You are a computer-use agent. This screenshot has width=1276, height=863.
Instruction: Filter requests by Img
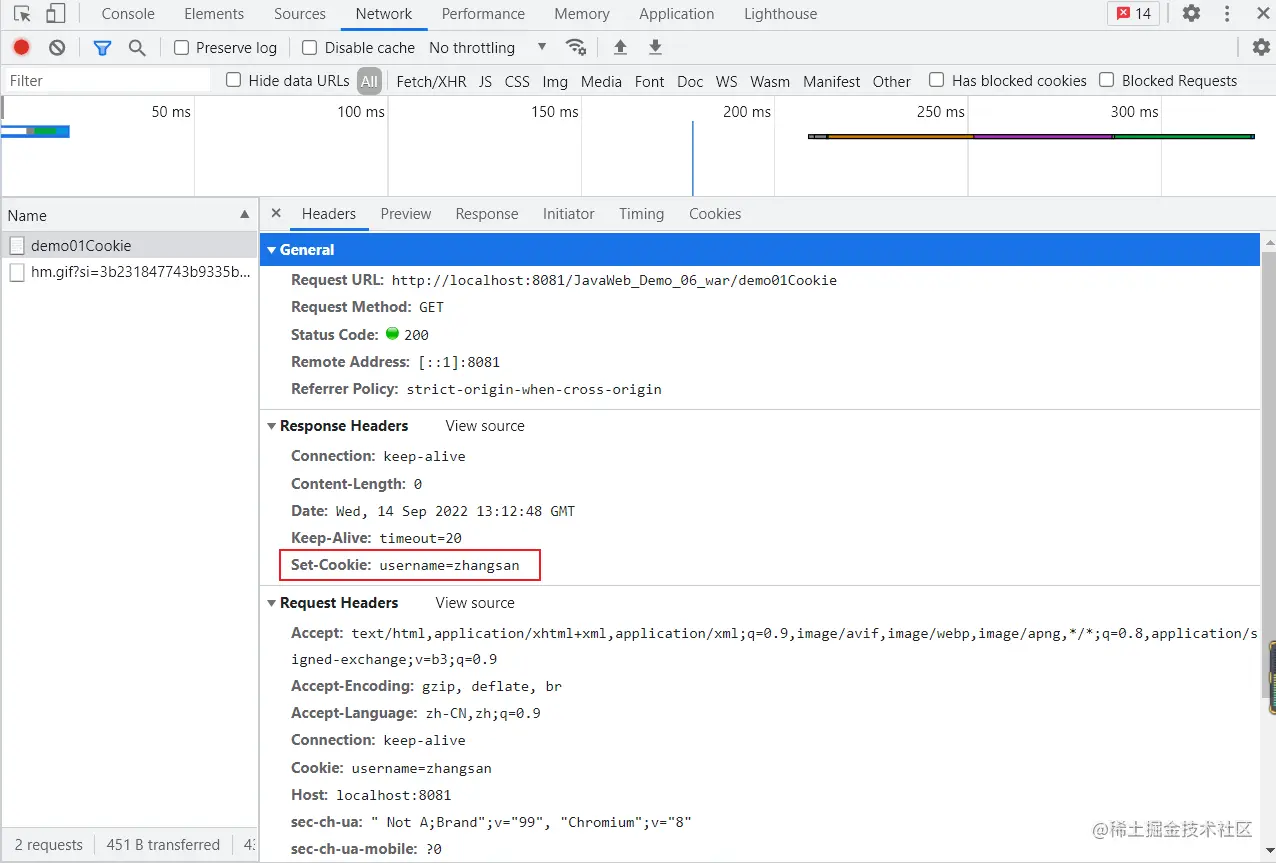click(x=555, y=81)
